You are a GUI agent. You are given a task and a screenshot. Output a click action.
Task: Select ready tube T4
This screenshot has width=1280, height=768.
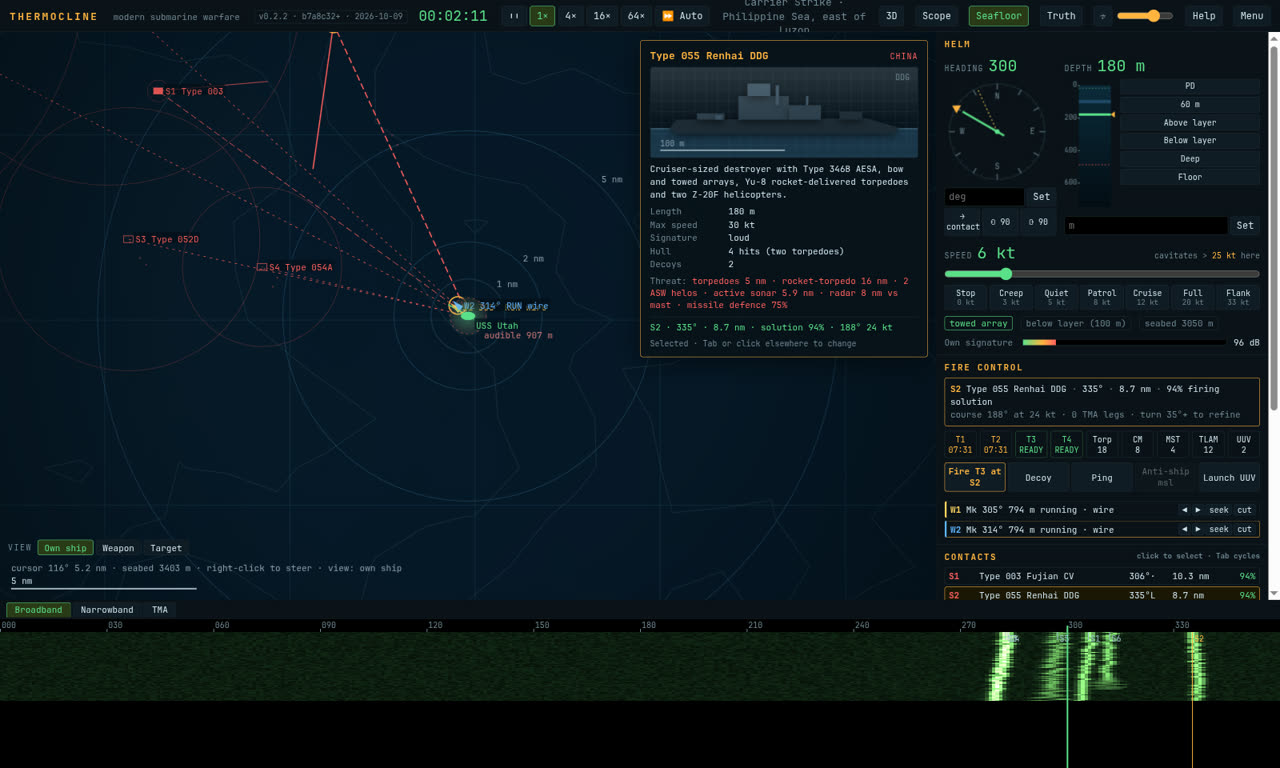point(1067,444)
